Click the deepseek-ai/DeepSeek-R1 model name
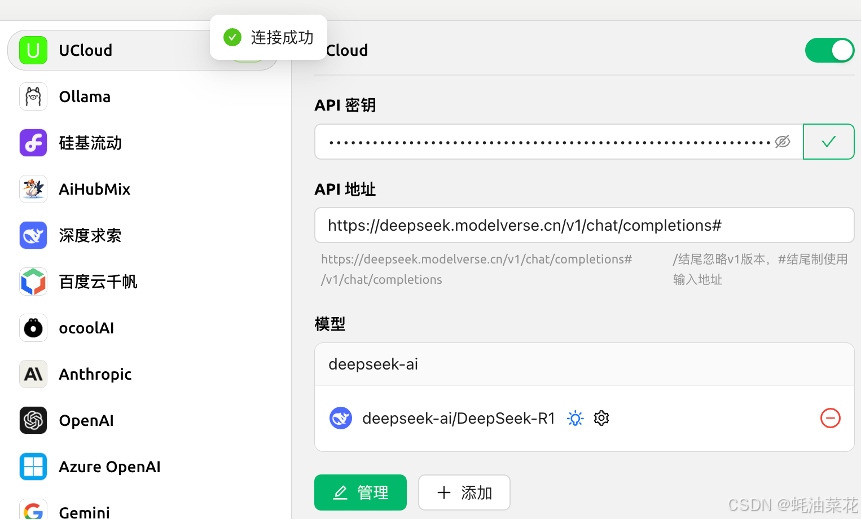This screenshot has height=520, width=862. point(458,418)
